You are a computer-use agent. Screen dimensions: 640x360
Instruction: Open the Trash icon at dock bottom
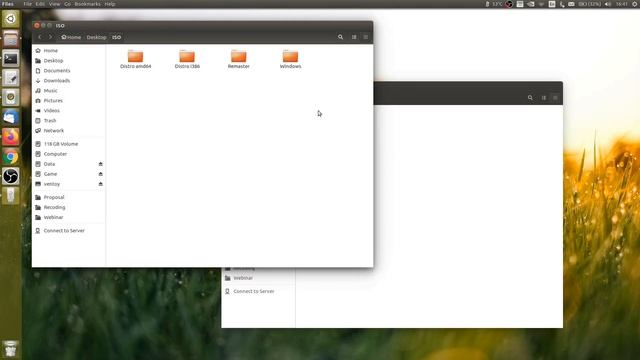coord(11,349)
